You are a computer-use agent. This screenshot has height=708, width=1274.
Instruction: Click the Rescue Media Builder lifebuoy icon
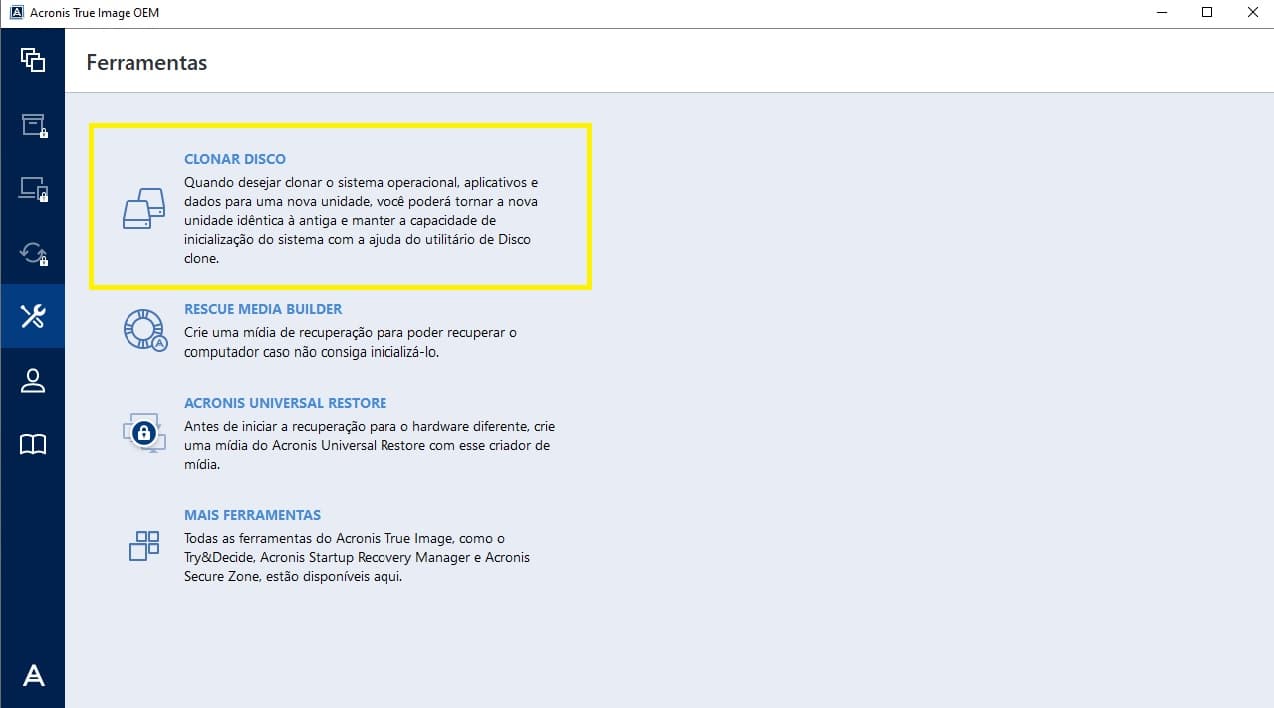click(x=144, y=329)
